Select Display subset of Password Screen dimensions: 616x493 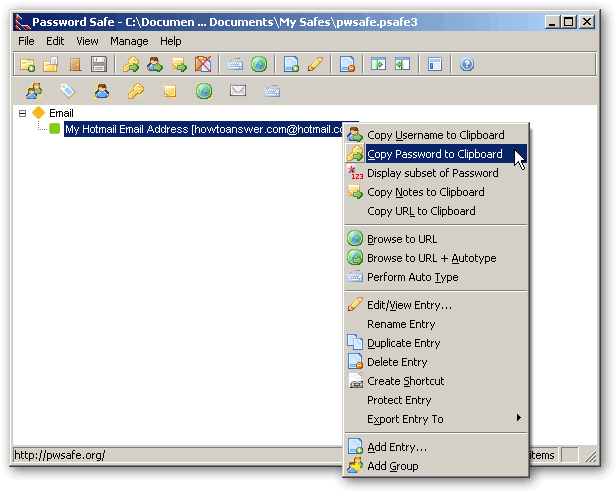(436, 173)
